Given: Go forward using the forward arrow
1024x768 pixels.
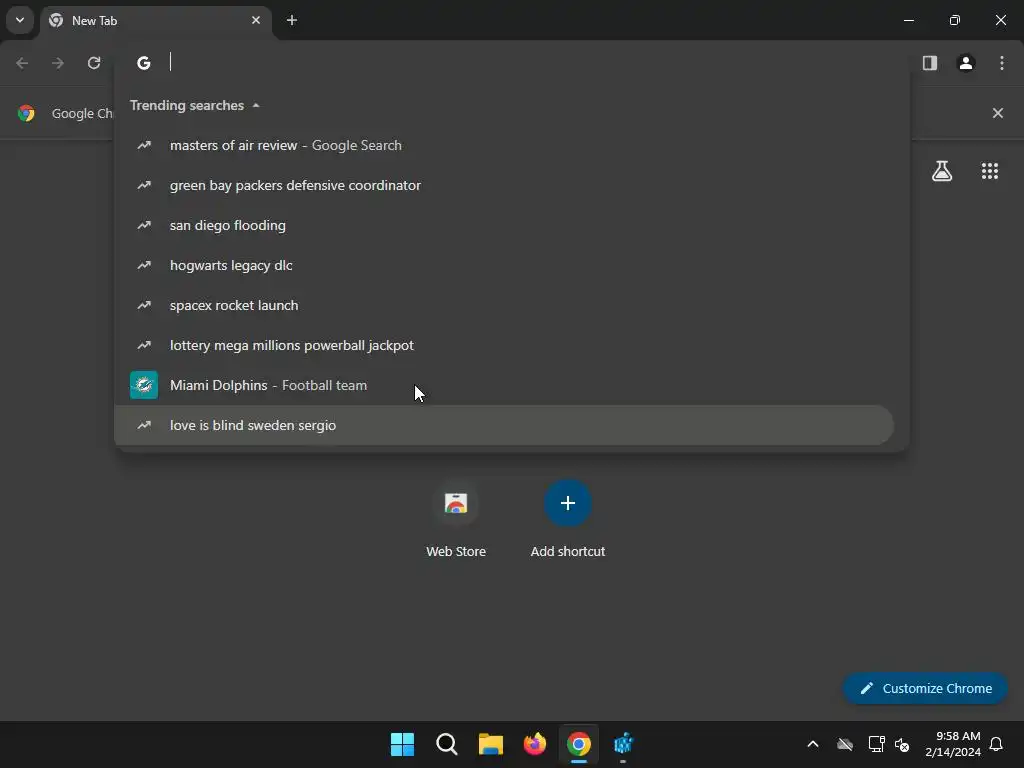Looking at the screenshot, I should coord(58,63).
